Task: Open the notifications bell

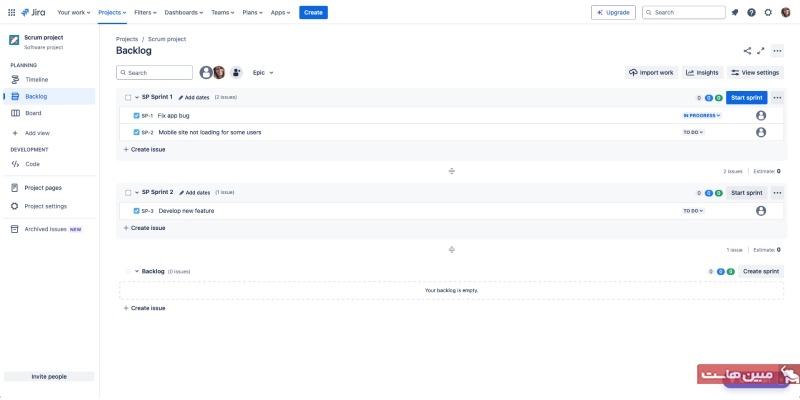Action: point(735,12)
